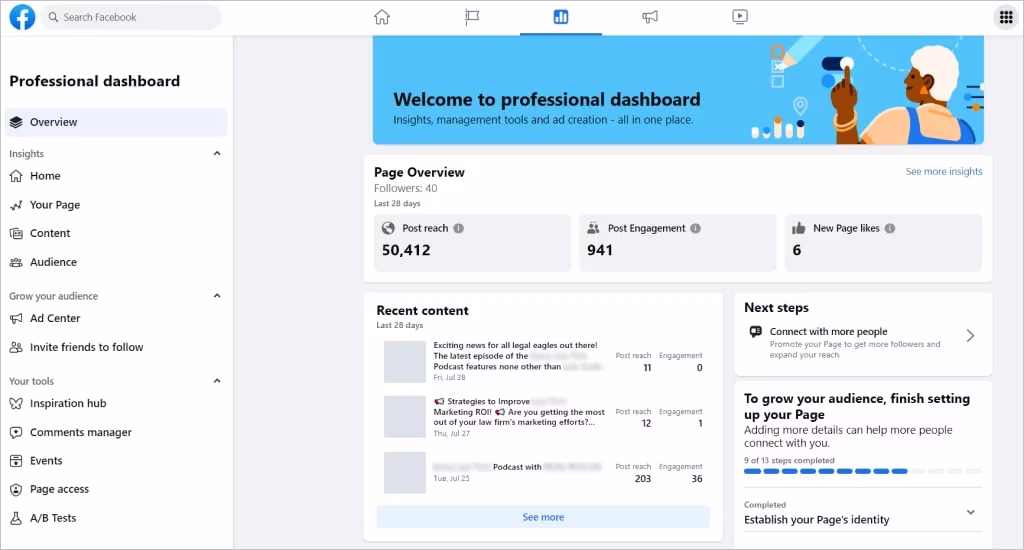Select the professional dashboard chart icon tab

point(560,17)
